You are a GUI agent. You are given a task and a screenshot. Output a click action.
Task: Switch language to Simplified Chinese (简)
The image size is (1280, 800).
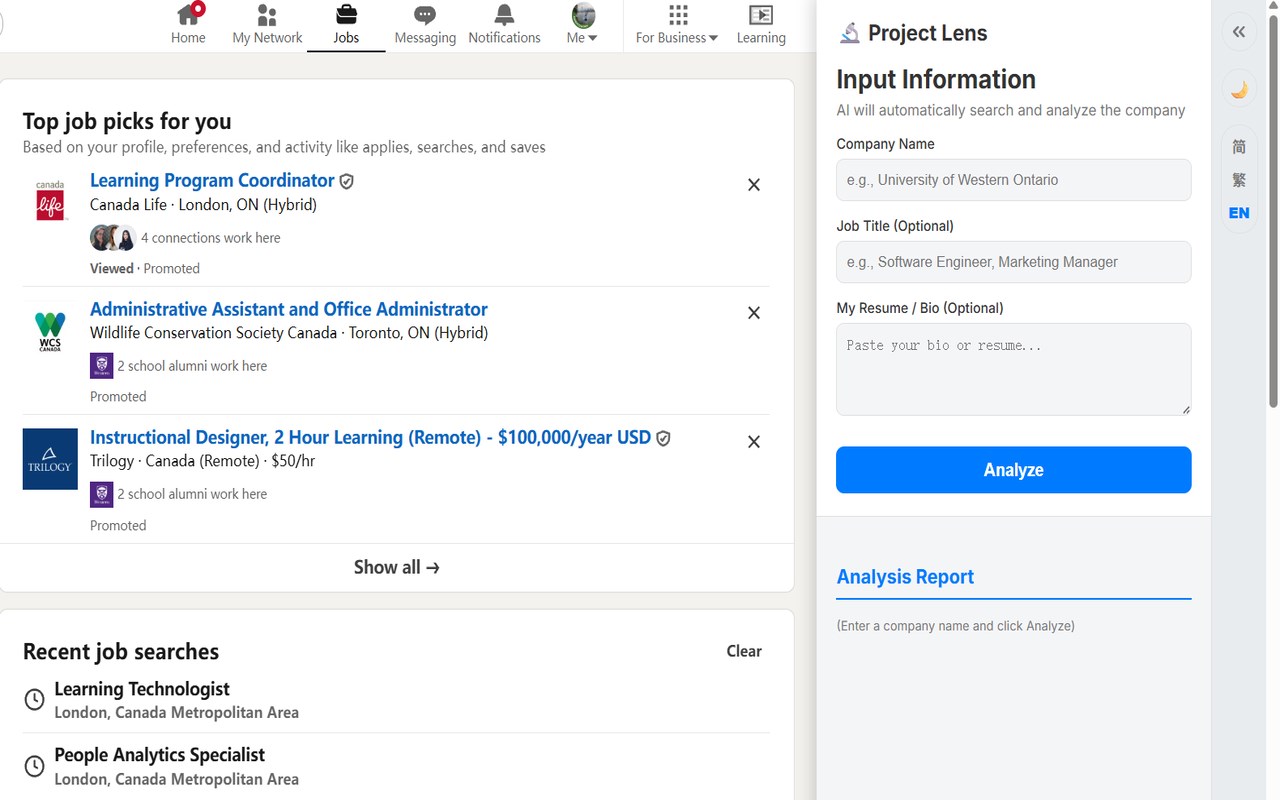point(1239,147)
